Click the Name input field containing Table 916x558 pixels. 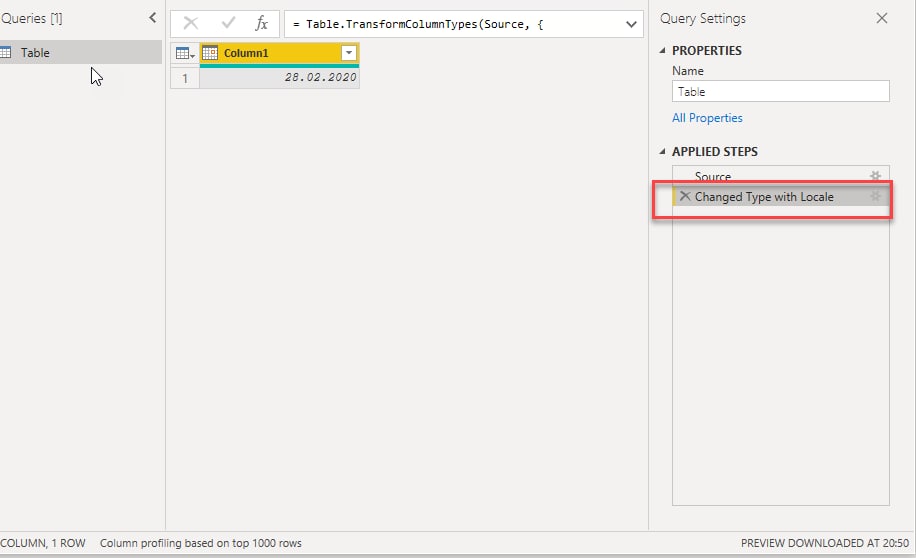pyautogui.click(x=780, y=91)
